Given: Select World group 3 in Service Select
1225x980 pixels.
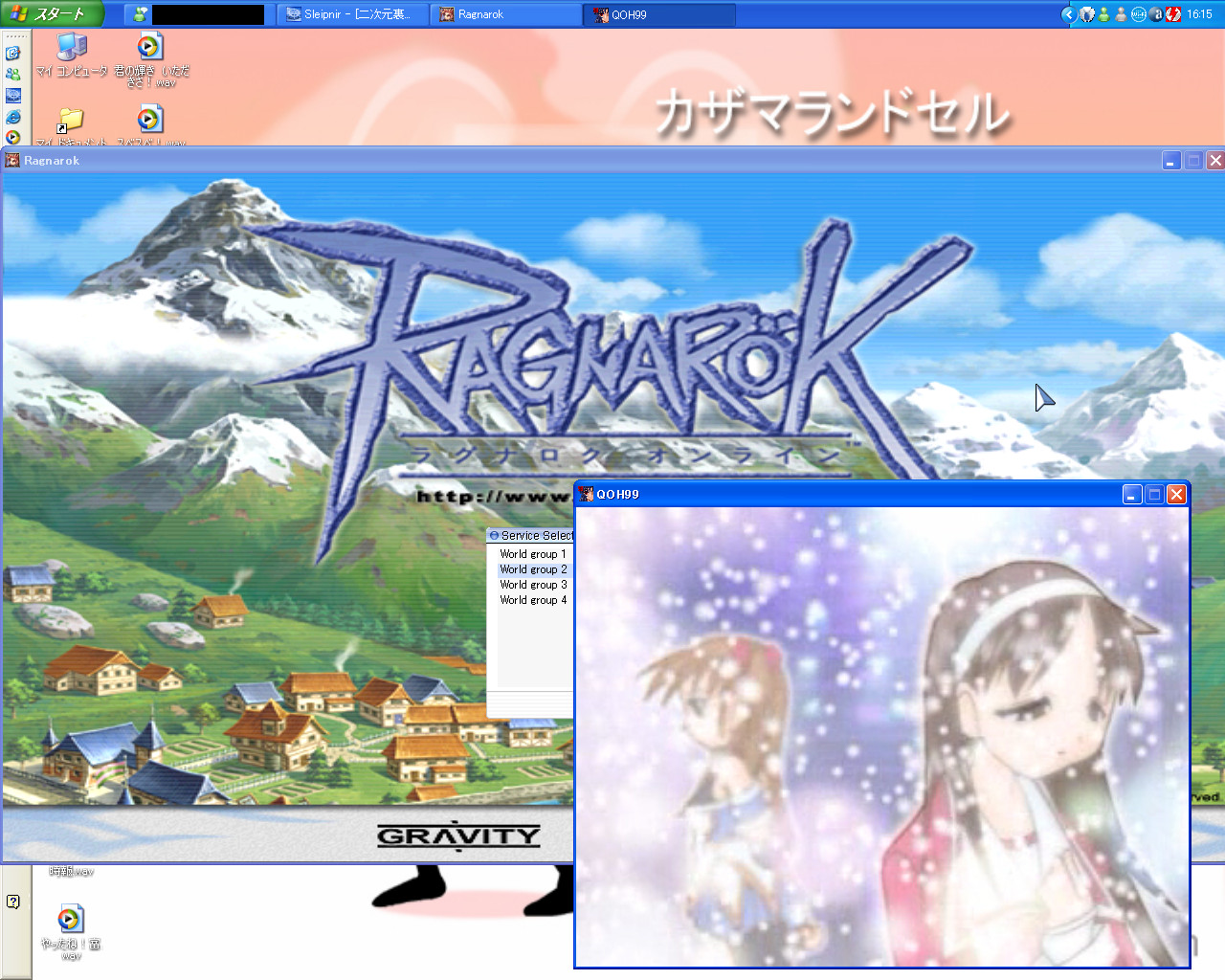Looking at the screenshot, I should tap(533, 585).
